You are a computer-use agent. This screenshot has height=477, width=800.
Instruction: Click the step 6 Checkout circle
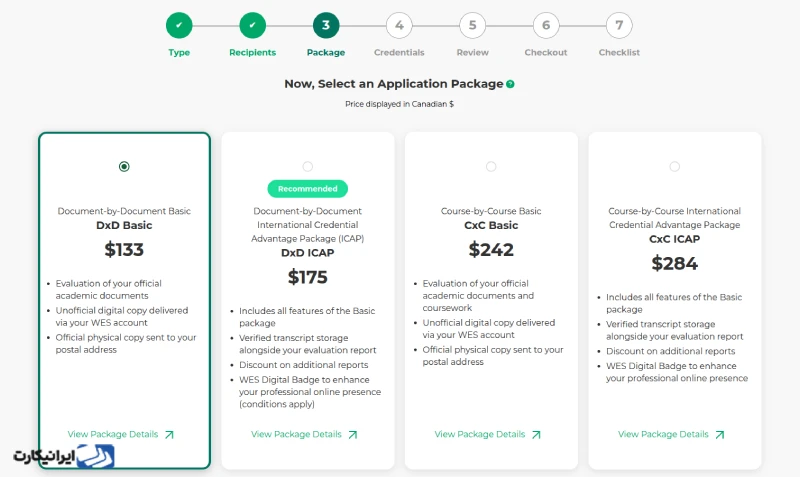tap(546, 26)
